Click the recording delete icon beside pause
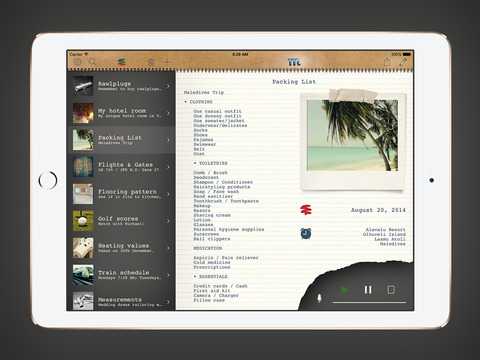This screenshot has width=480, height=360. pyautogui.click(x=391, y=290)
